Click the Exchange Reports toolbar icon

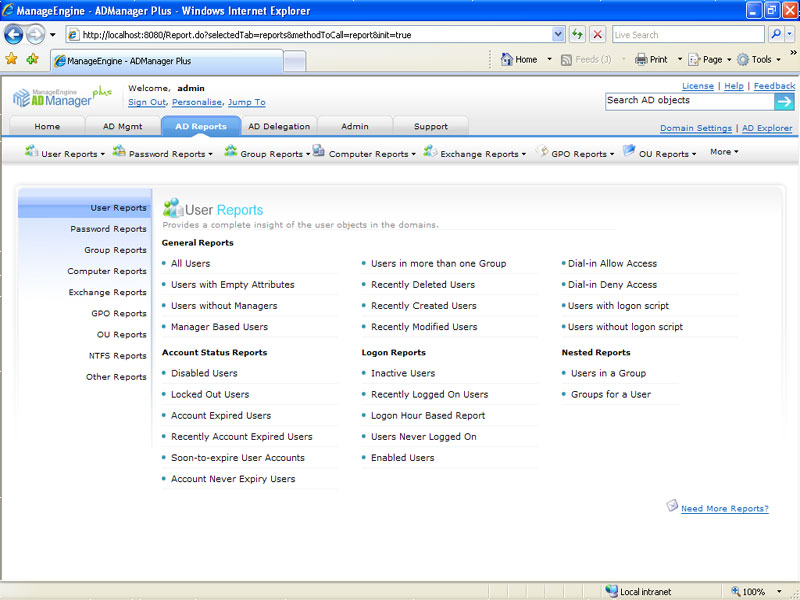(x=430, y=151)
